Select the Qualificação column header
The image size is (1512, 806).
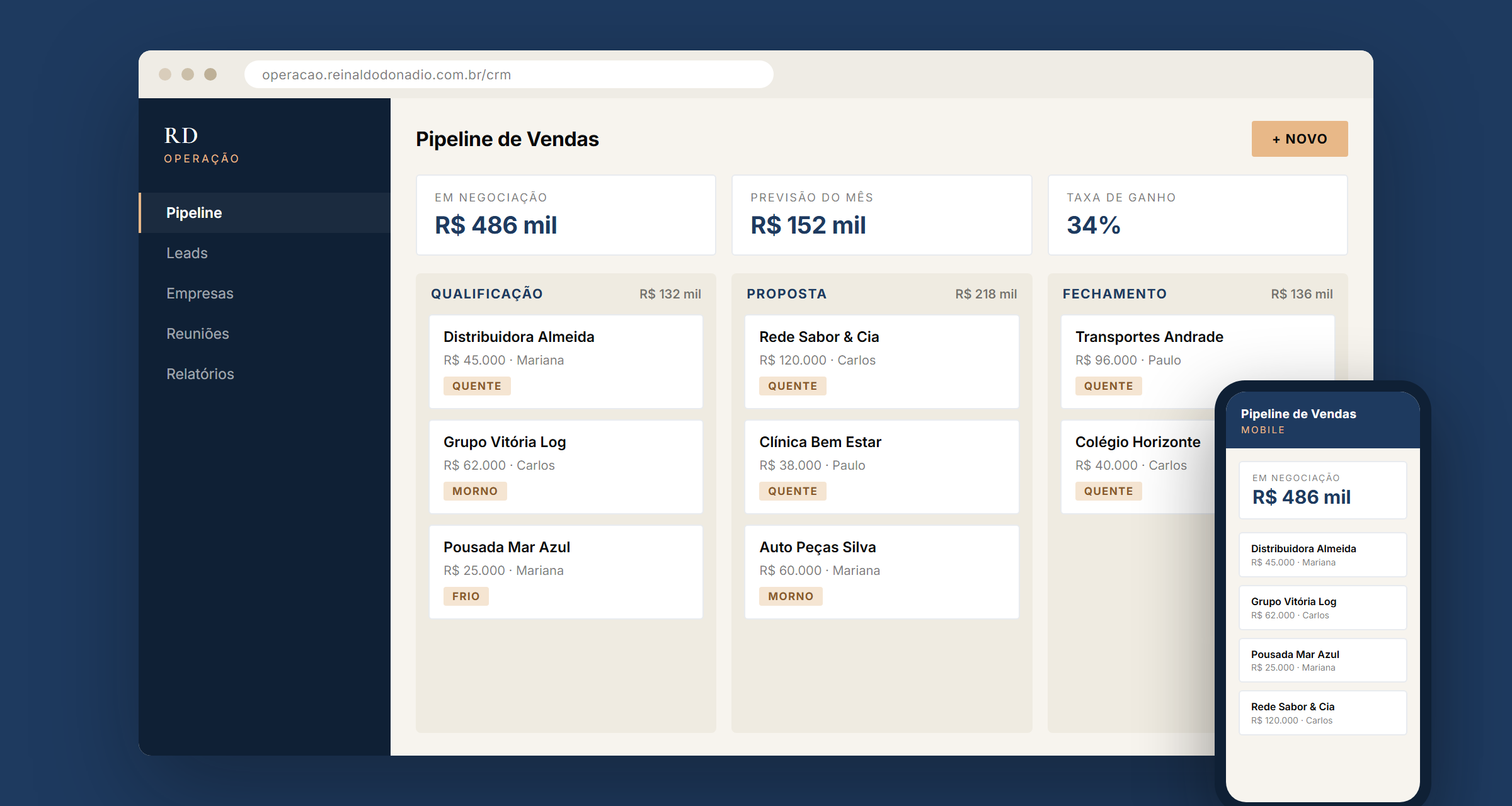click(487, 294)
